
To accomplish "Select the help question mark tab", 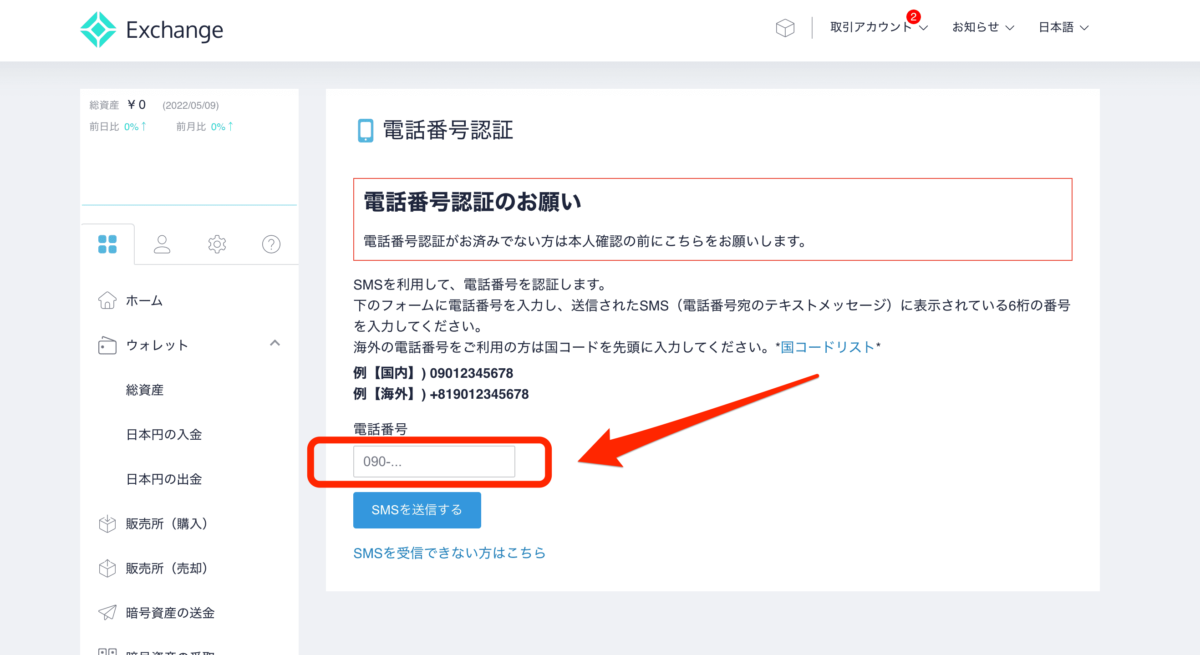I will coord(271,244).
